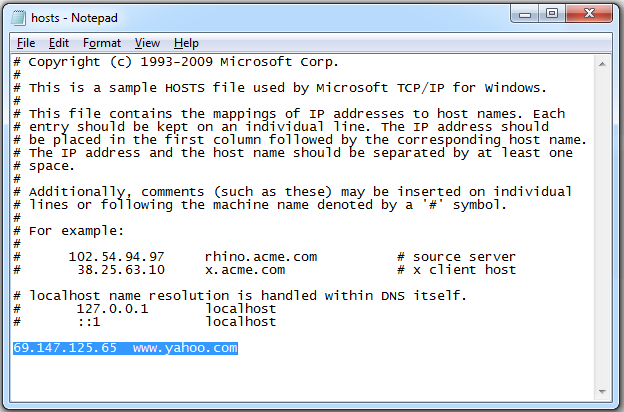
Task: Click the highlighted 69.147.125.65 entry
Action: pyautogui.click(x=65, y=348)
